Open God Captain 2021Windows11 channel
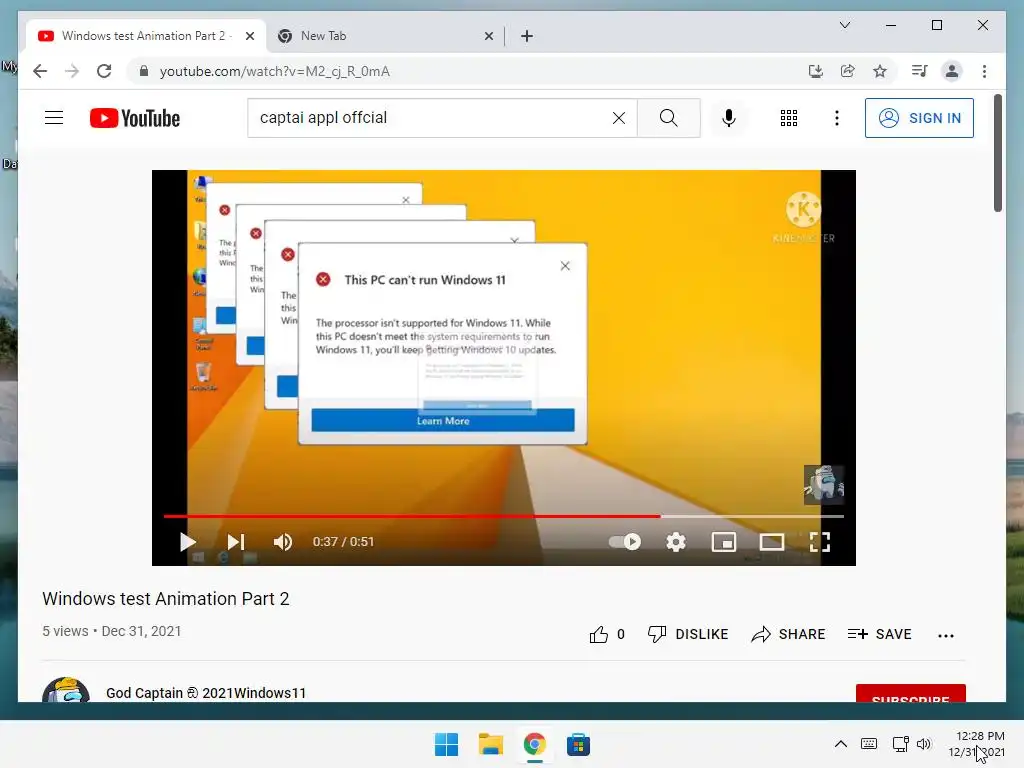The image size is (1024, 768). pos(206,693)
